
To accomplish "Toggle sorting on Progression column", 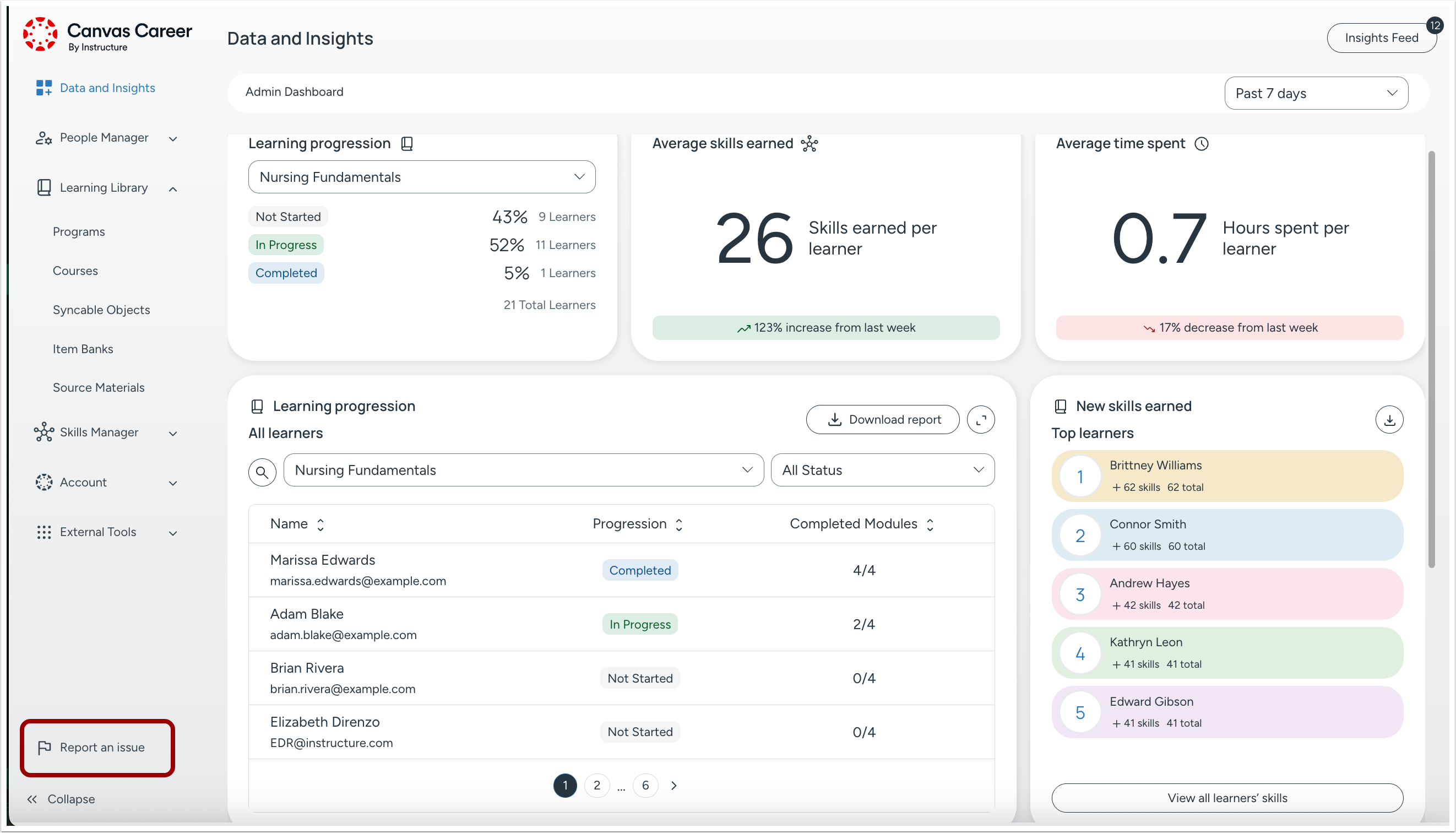I will (679, 524).
